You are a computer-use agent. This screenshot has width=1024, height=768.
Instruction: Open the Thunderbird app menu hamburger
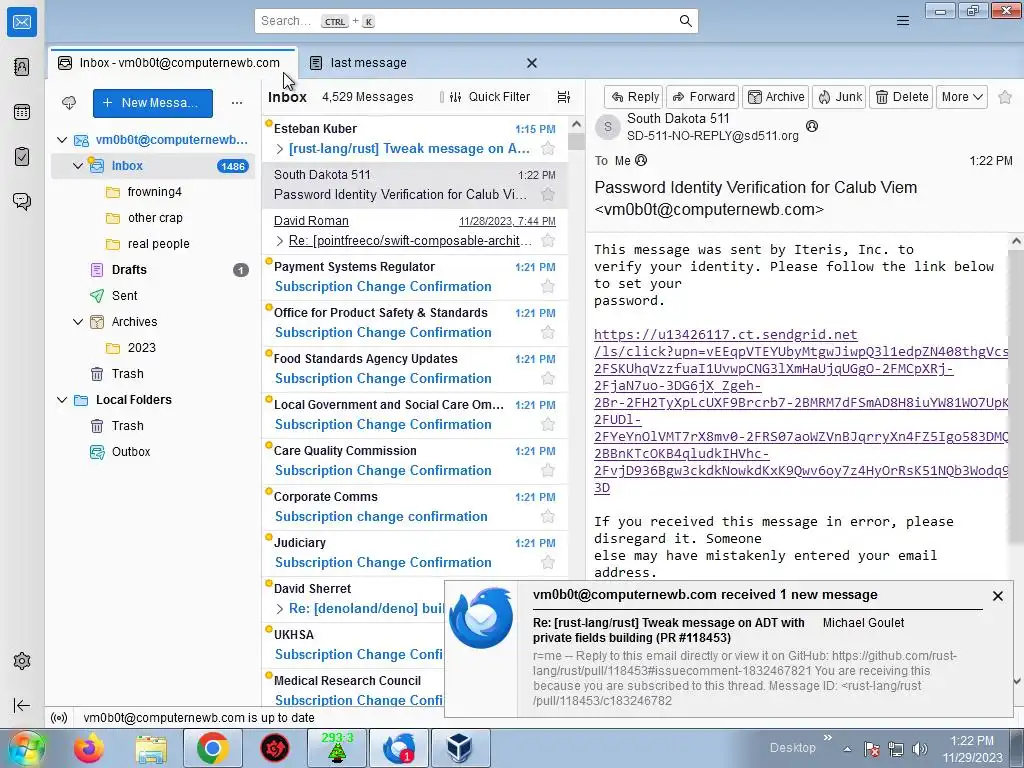903,21
